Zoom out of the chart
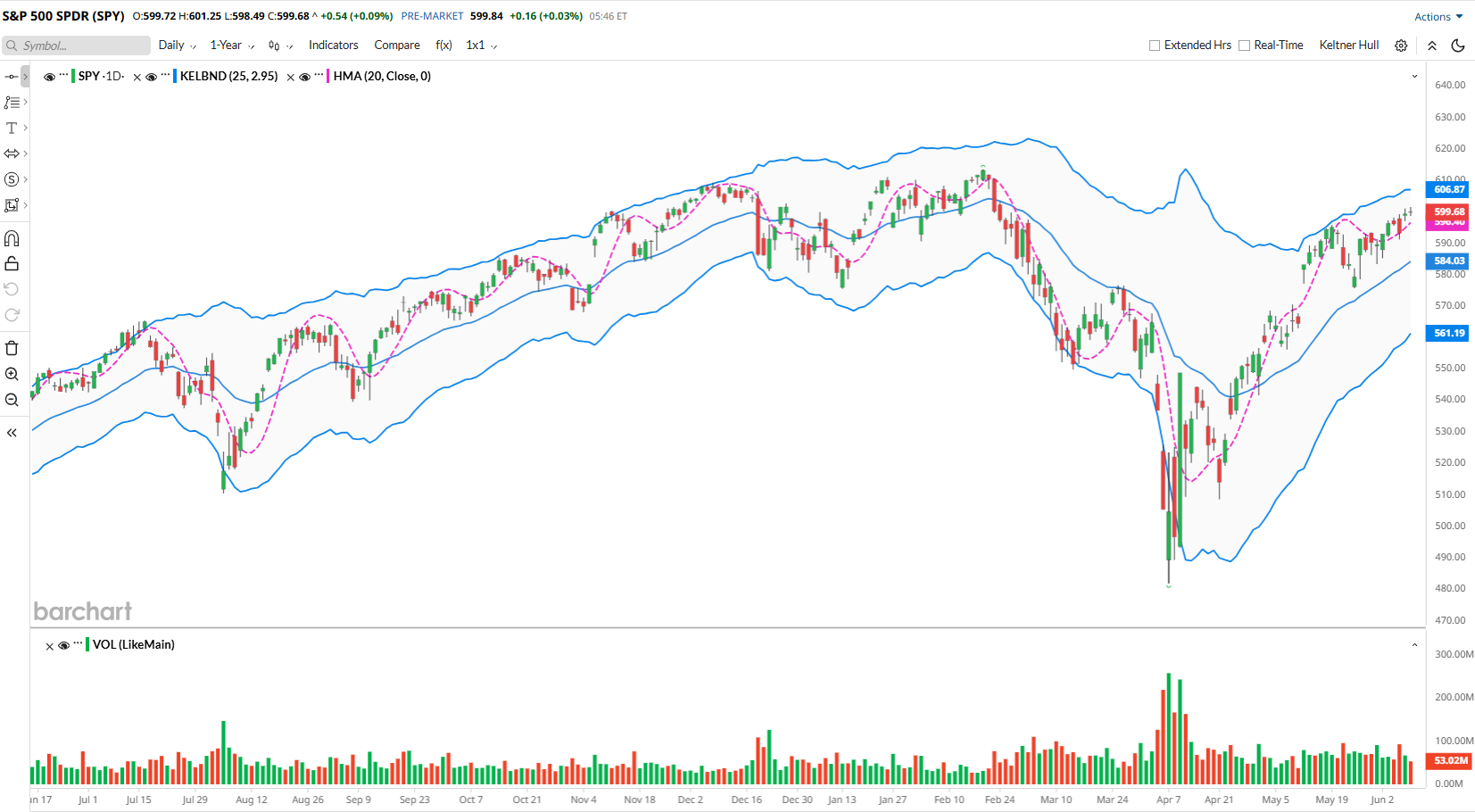This screenshot has height=812, width=1475. coord(12,400)
